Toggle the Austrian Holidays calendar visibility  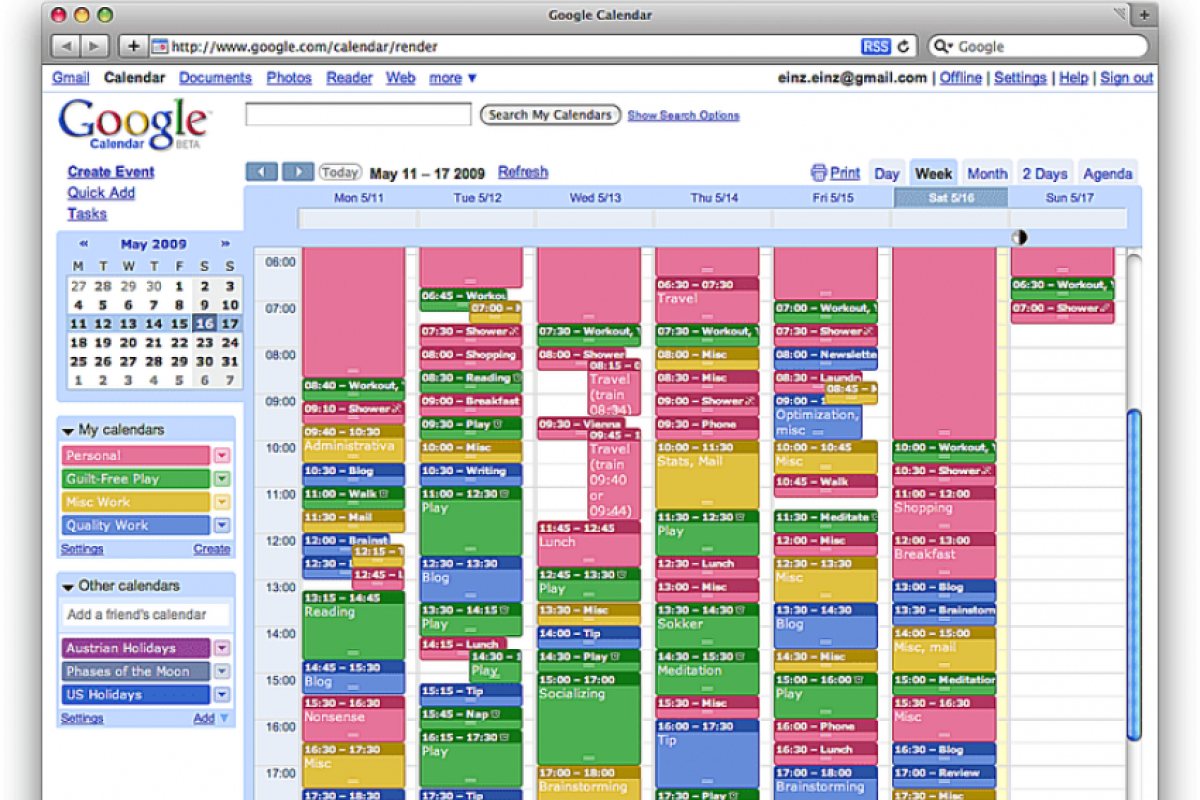tap(136, 648)
